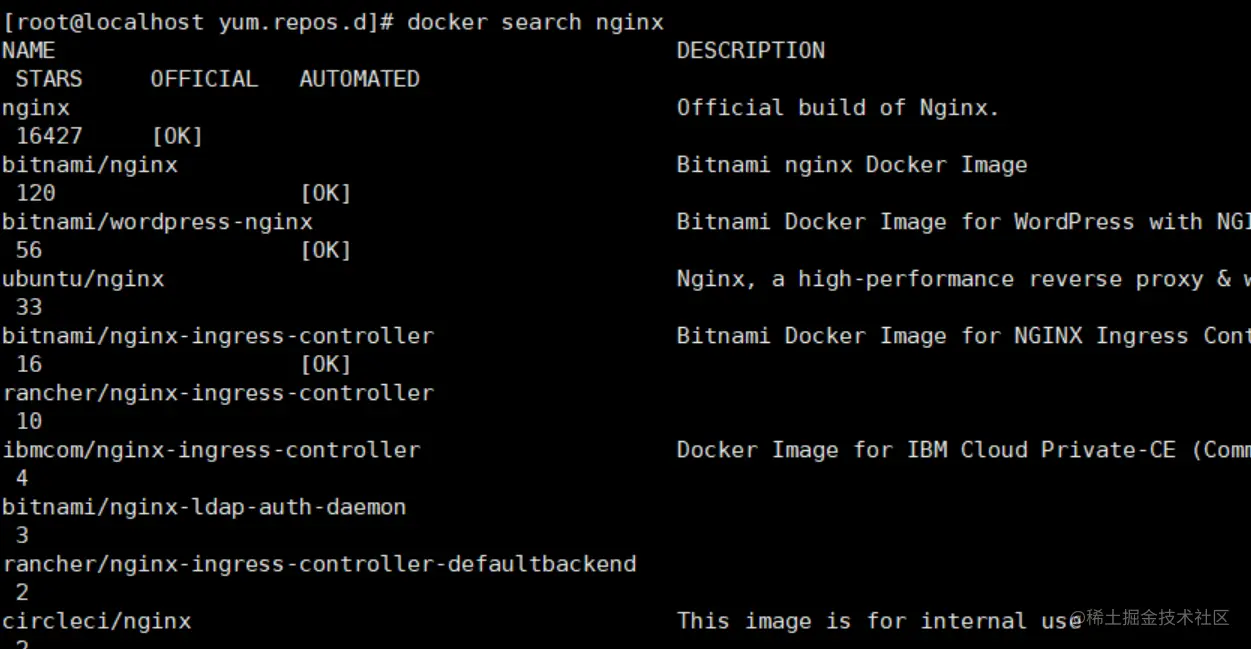Select the circleci/nginx image name
The image size is (1251, 649).
(x=96, y=621)
